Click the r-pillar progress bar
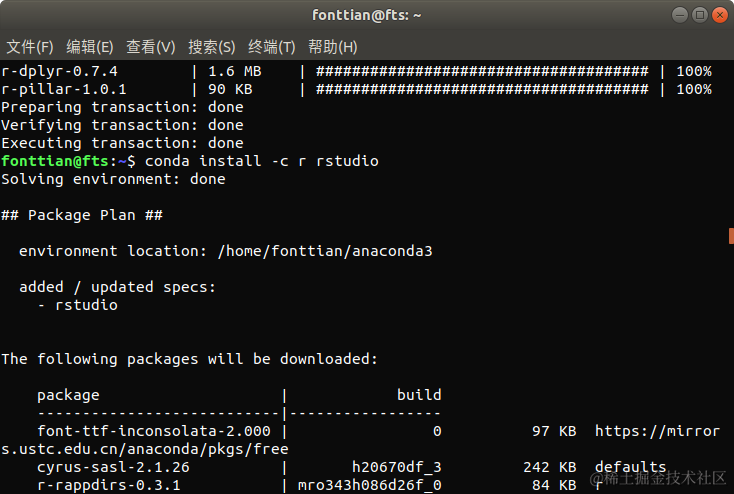This screenshot has width=734, height=494. pos(482,89)
